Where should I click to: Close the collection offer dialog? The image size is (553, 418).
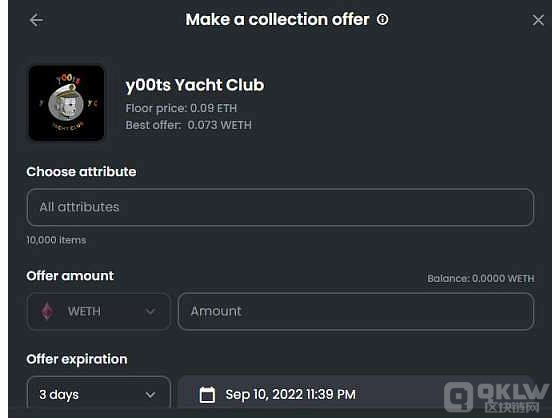pyautogui.click(x=538, y=20)
